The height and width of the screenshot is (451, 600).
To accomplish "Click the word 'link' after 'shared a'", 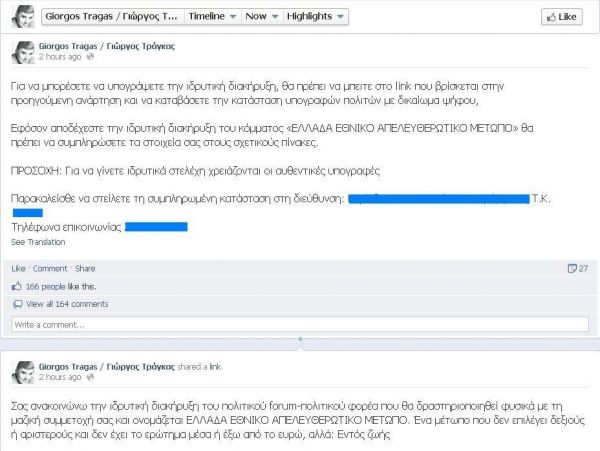I will tap(215, 366).
